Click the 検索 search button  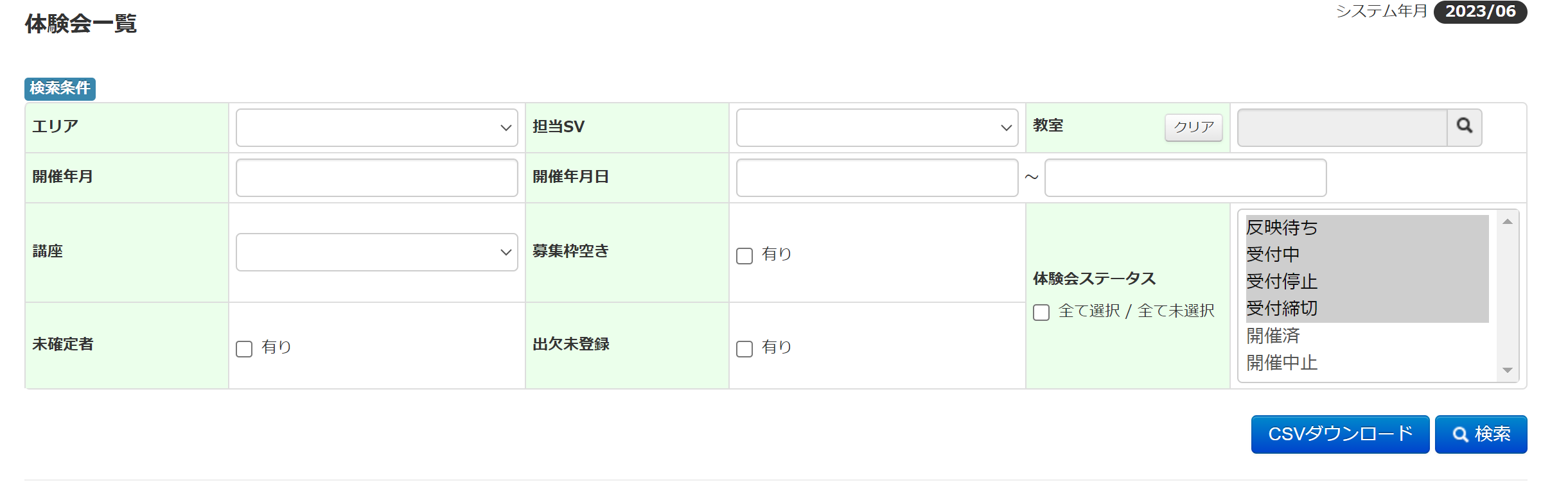1481,434
